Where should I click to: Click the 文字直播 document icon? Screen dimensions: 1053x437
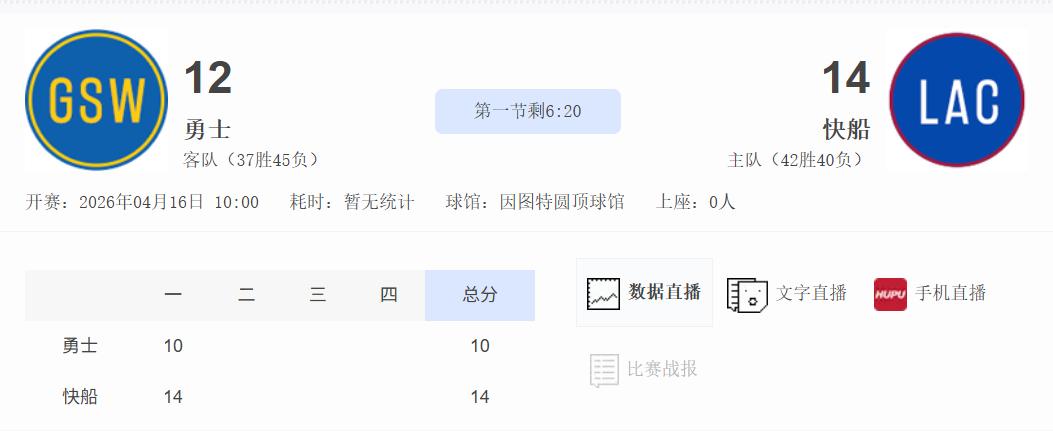[x=747, y=295]
